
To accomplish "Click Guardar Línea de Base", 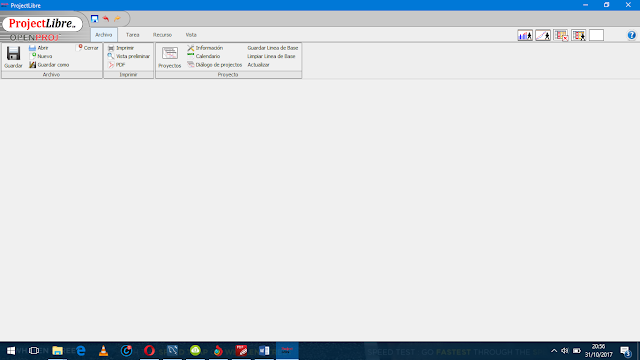I will click(273, 48).
